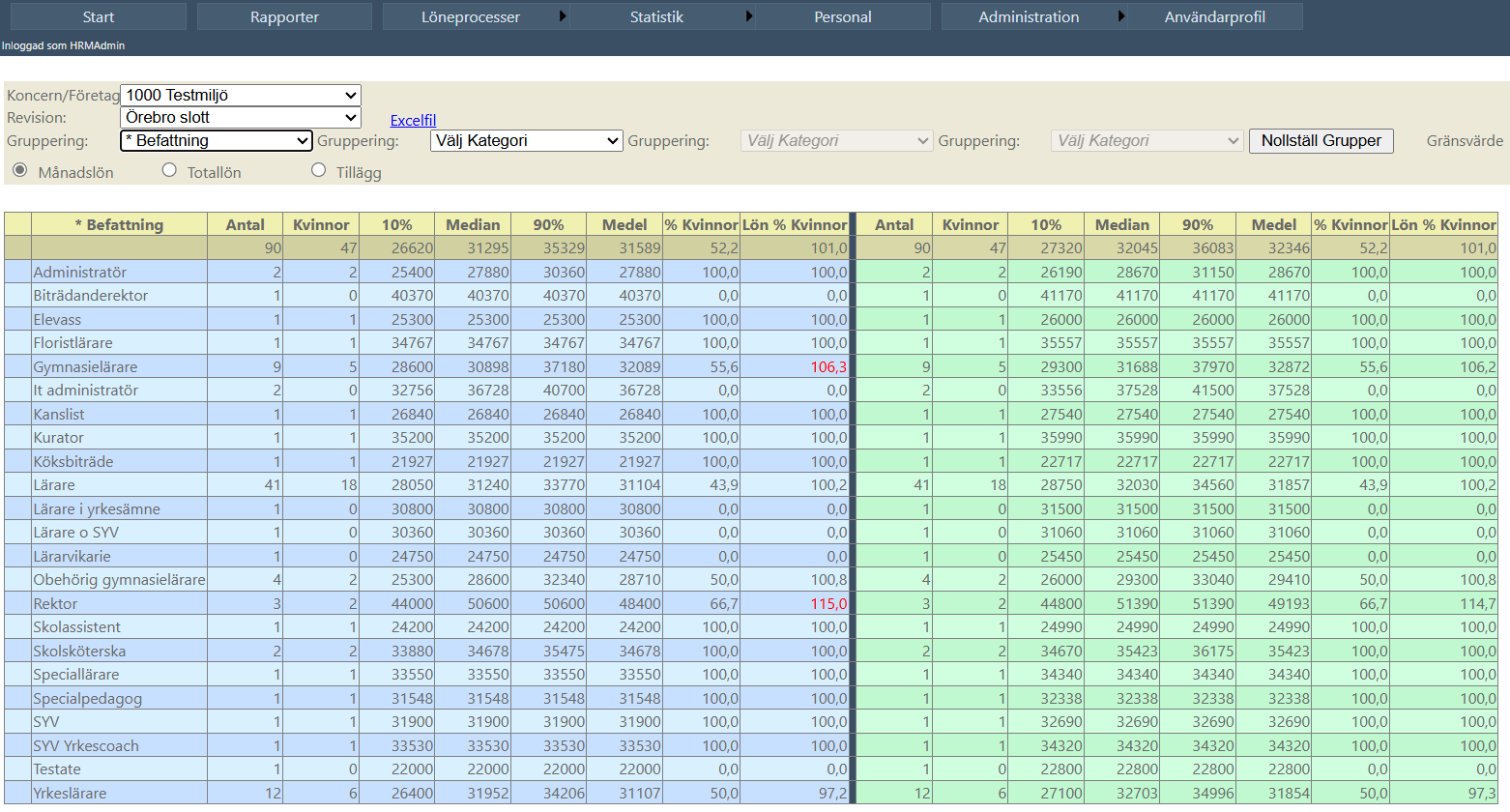The width and height of the screenshot is (1510, 812).
Task: Click the Gymnasielärare row label
Action: pyautogui.click(x=85, y=367)
